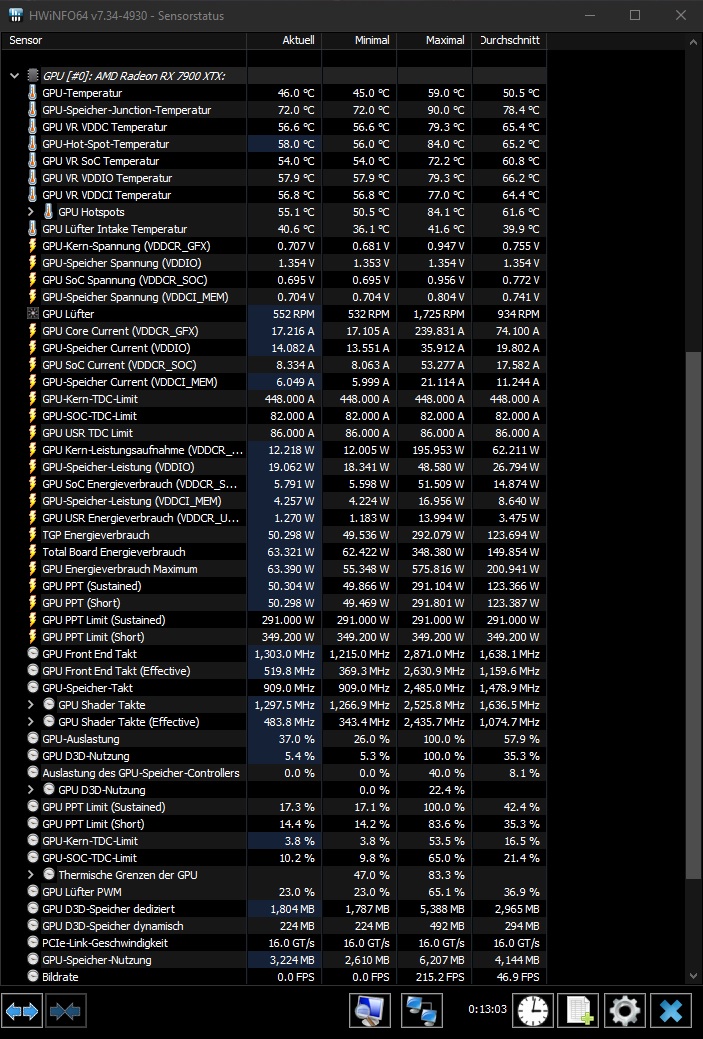Screen dimensions: 703x1039
Task: Click thermometer icon beside GPU-Temperatur
Action: 32,93
